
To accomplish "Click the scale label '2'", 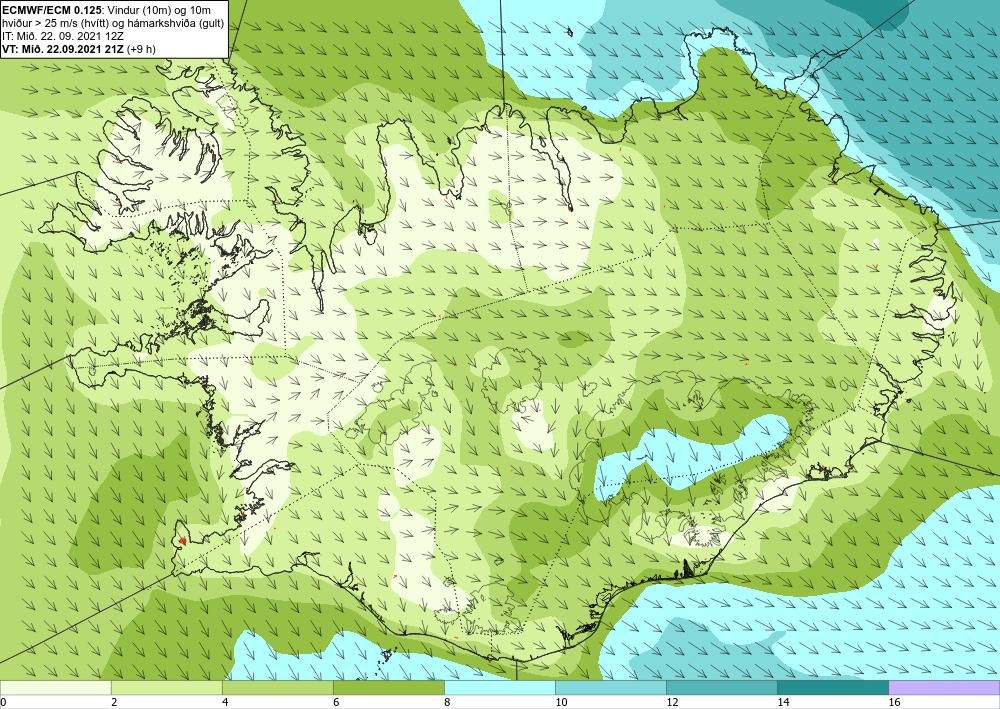I will (113, 703).
